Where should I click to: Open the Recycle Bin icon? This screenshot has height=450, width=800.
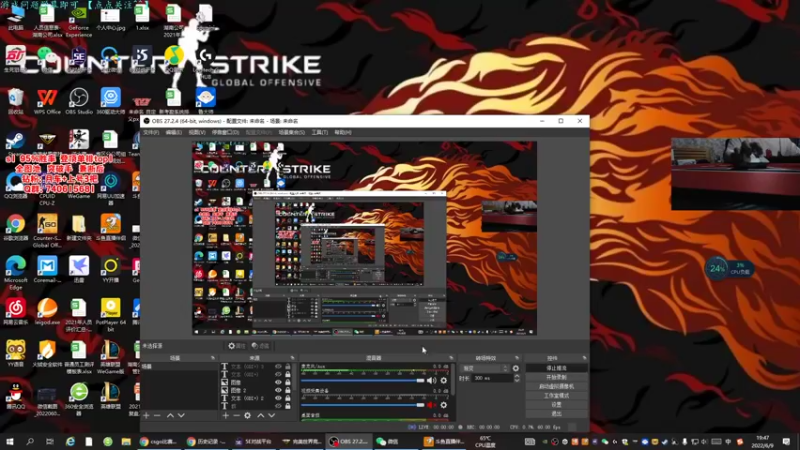tap(15, 101)
